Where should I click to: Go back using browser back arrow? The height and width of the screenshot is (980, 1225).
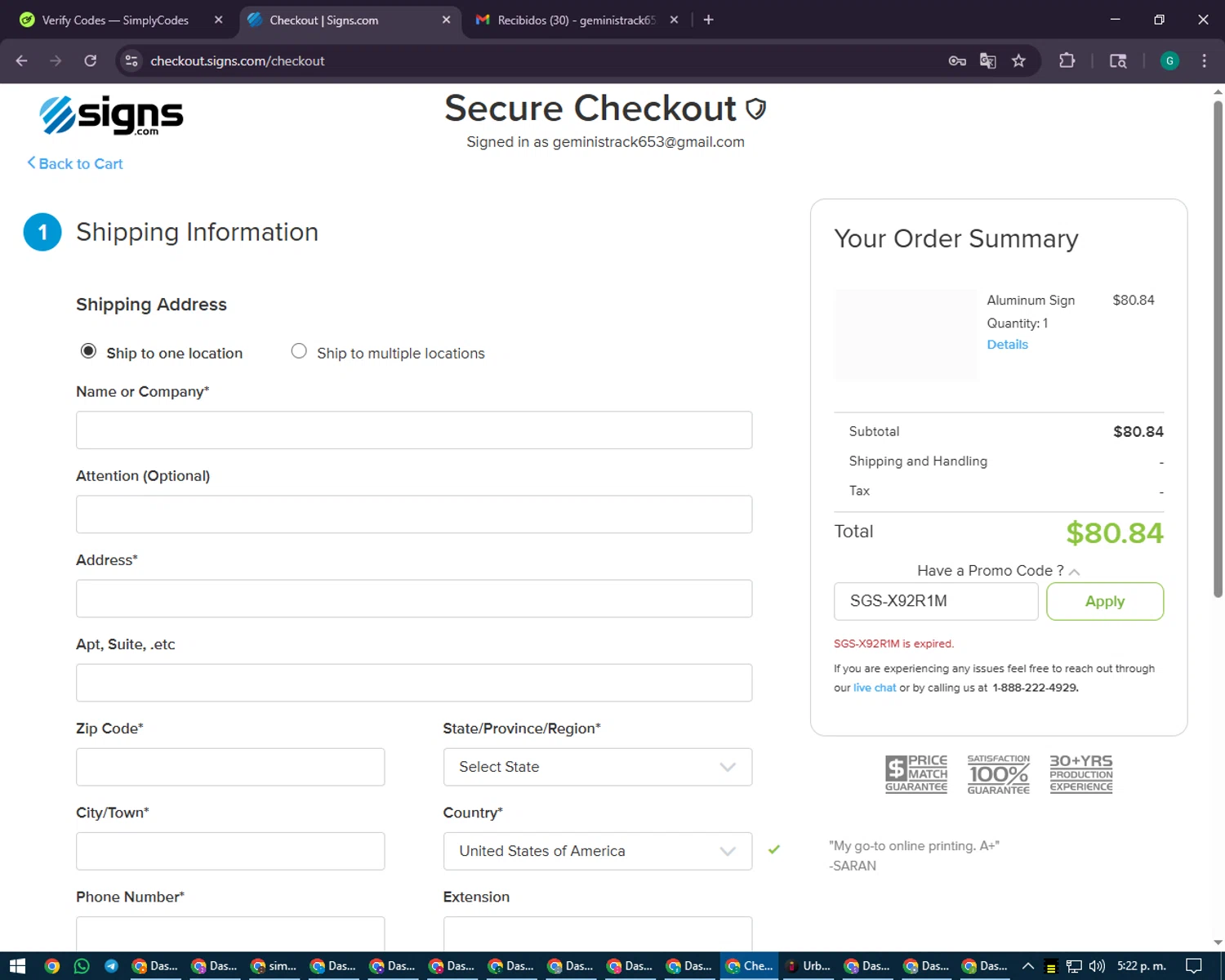[22, 60]
